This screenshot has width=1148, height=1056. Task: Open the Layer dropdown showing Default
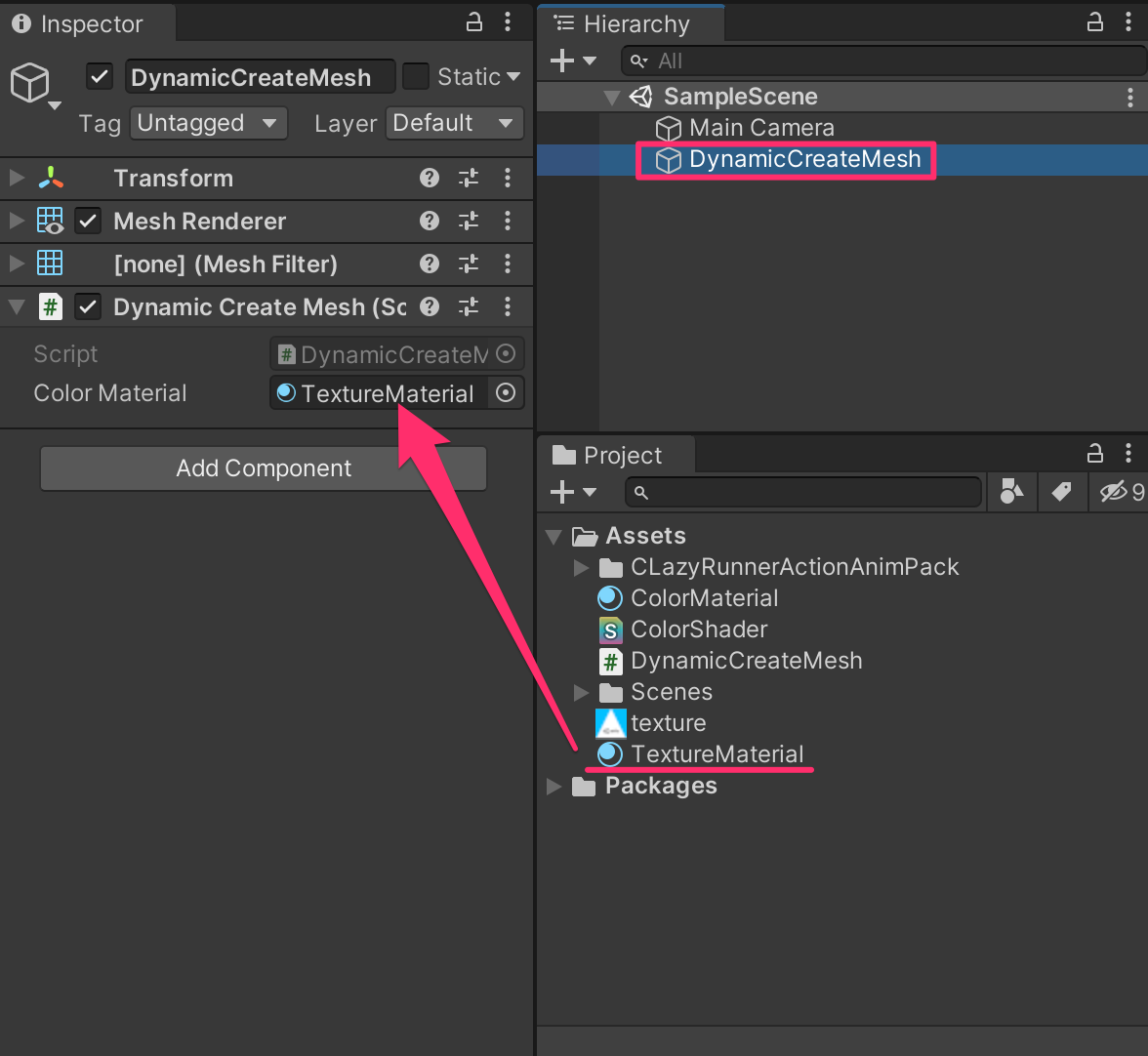tap(455, 123)
